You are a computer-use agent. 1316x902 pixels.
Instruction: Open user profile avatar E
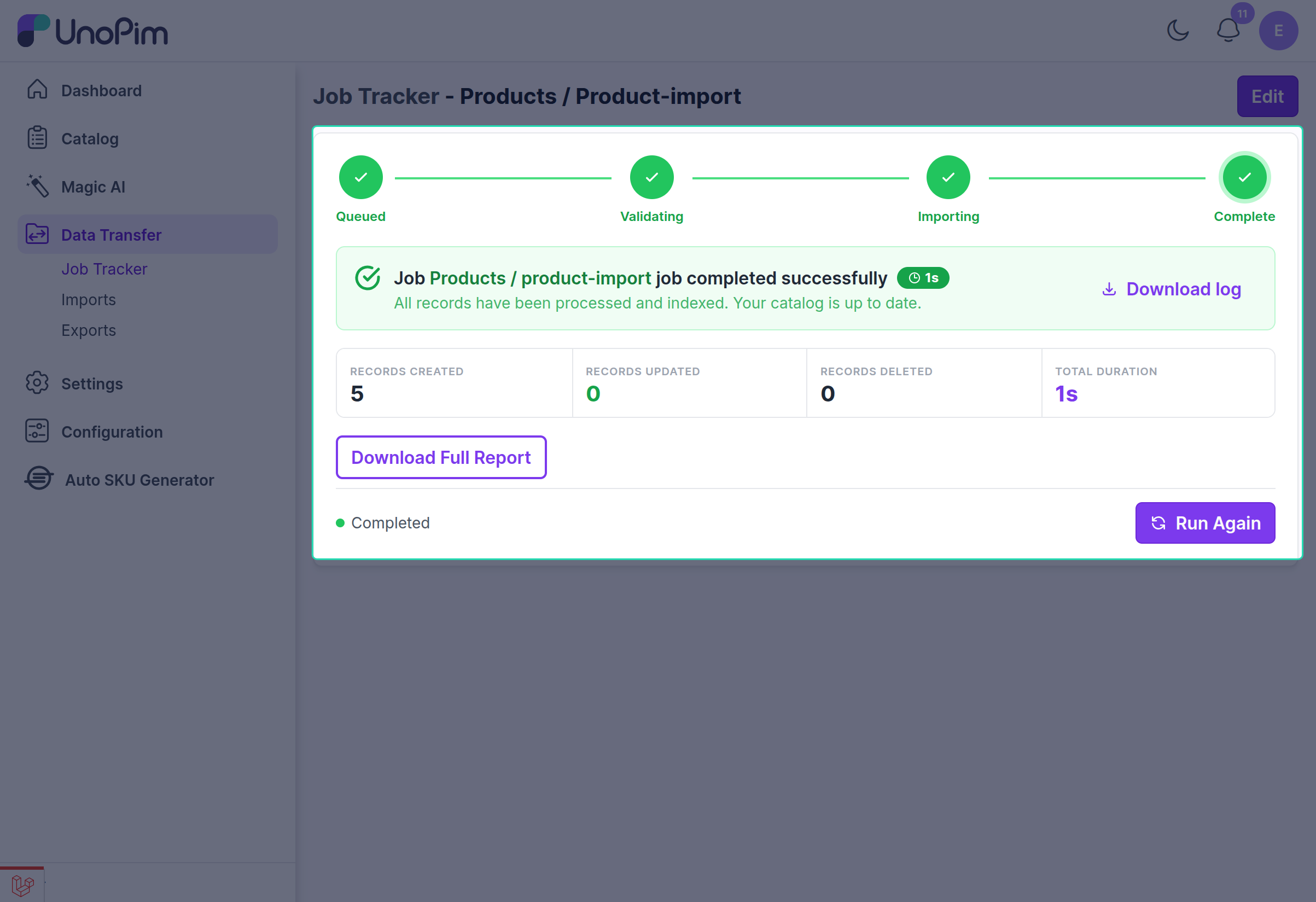[1278, 31]
